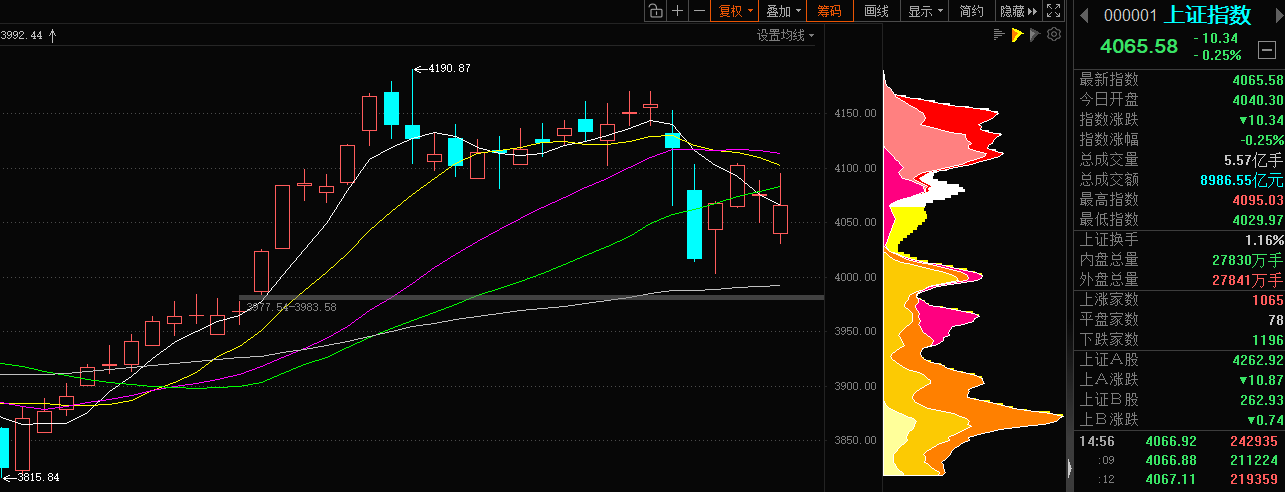The width and height of the screenshot is (1285, 492).
Task: Click the gear settings icon above the chip chart
Action: pos(1053,35)
